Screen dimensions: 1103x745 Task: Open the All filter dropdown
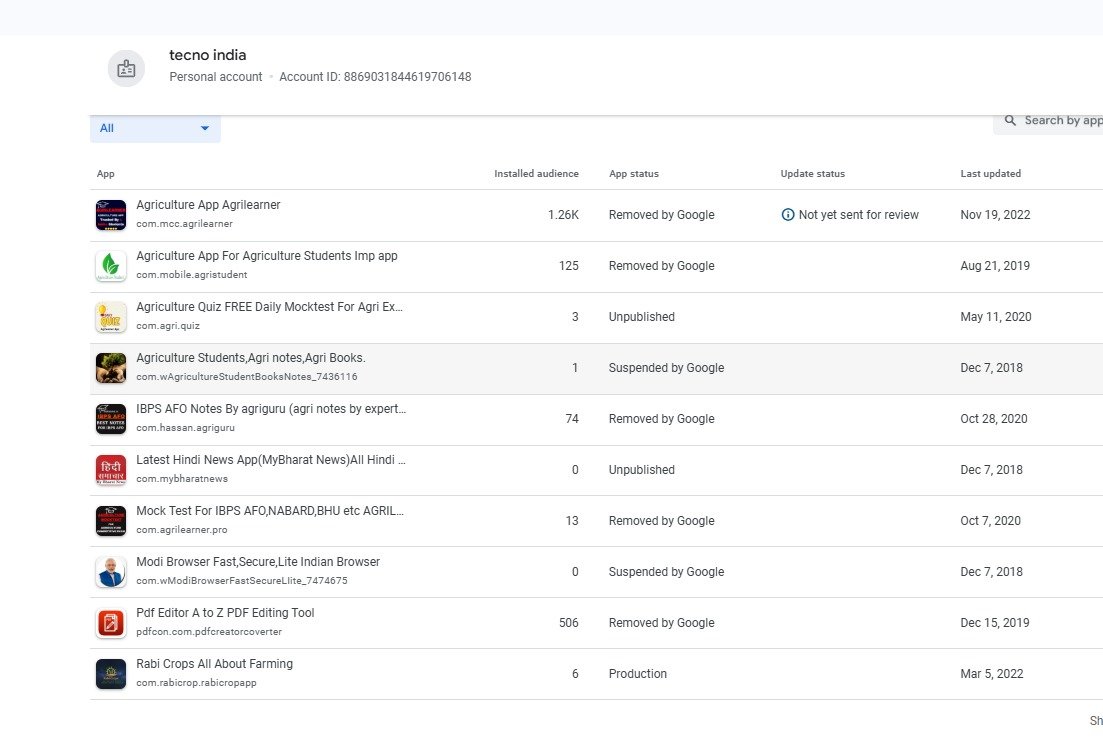click(155, 128)
